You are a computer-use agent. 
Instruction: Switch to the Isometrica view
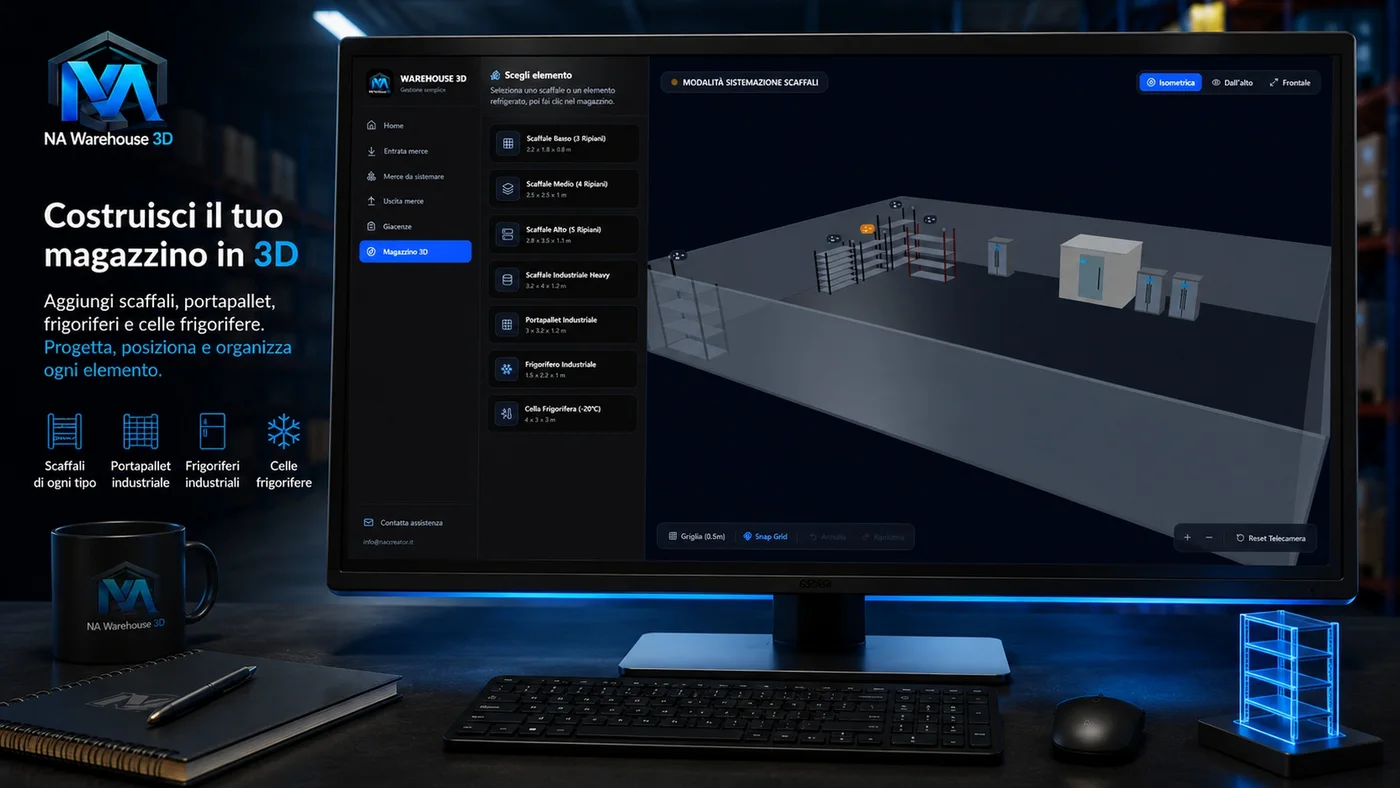pos(1170,82)
